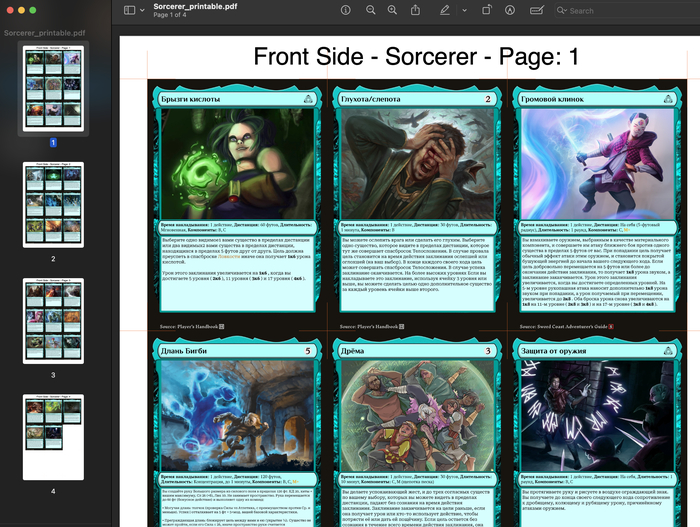Click the Rotate page icon

point(487,10)
